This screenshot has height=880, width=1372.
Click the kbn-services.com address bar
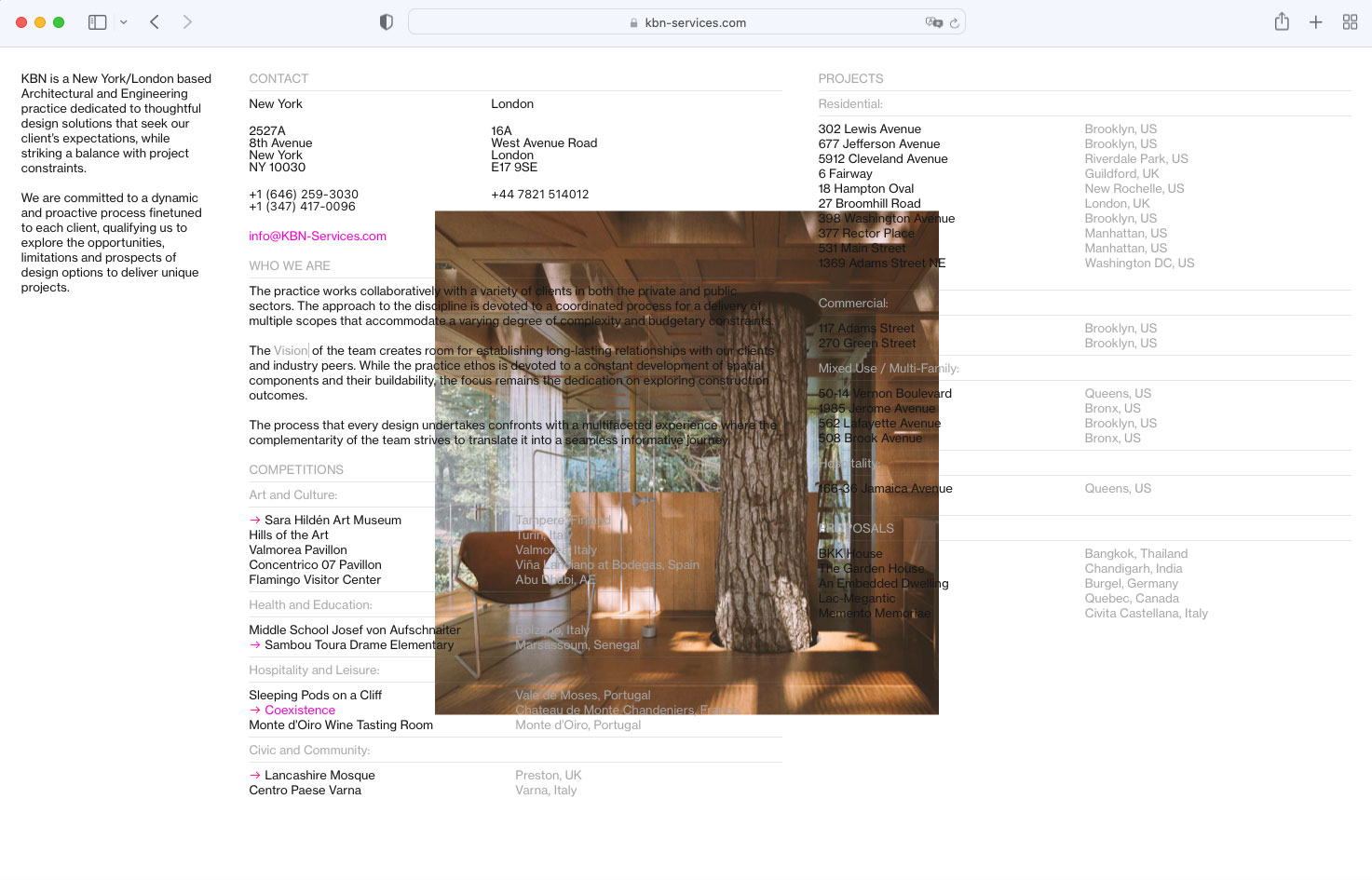[686, 22]
